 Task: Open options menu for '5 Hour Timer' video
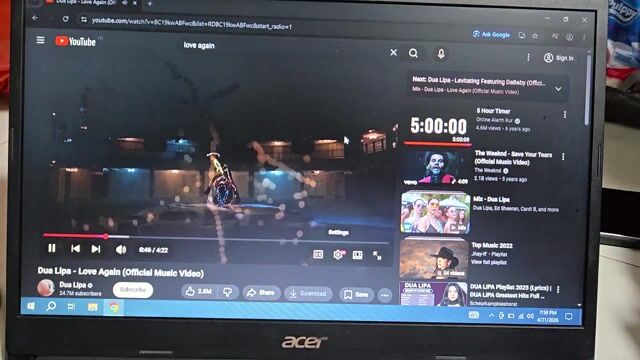point(565,115)
